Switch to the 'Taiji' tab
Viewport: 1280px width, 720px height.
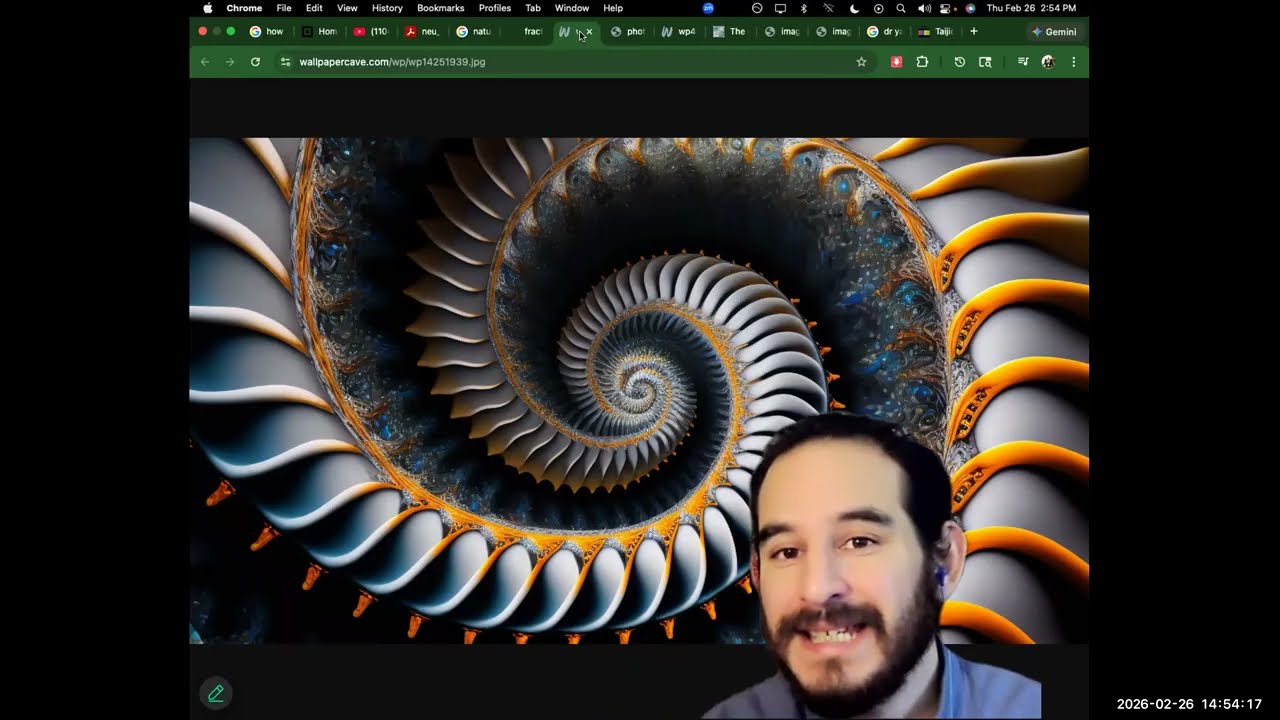coord(936,31)
